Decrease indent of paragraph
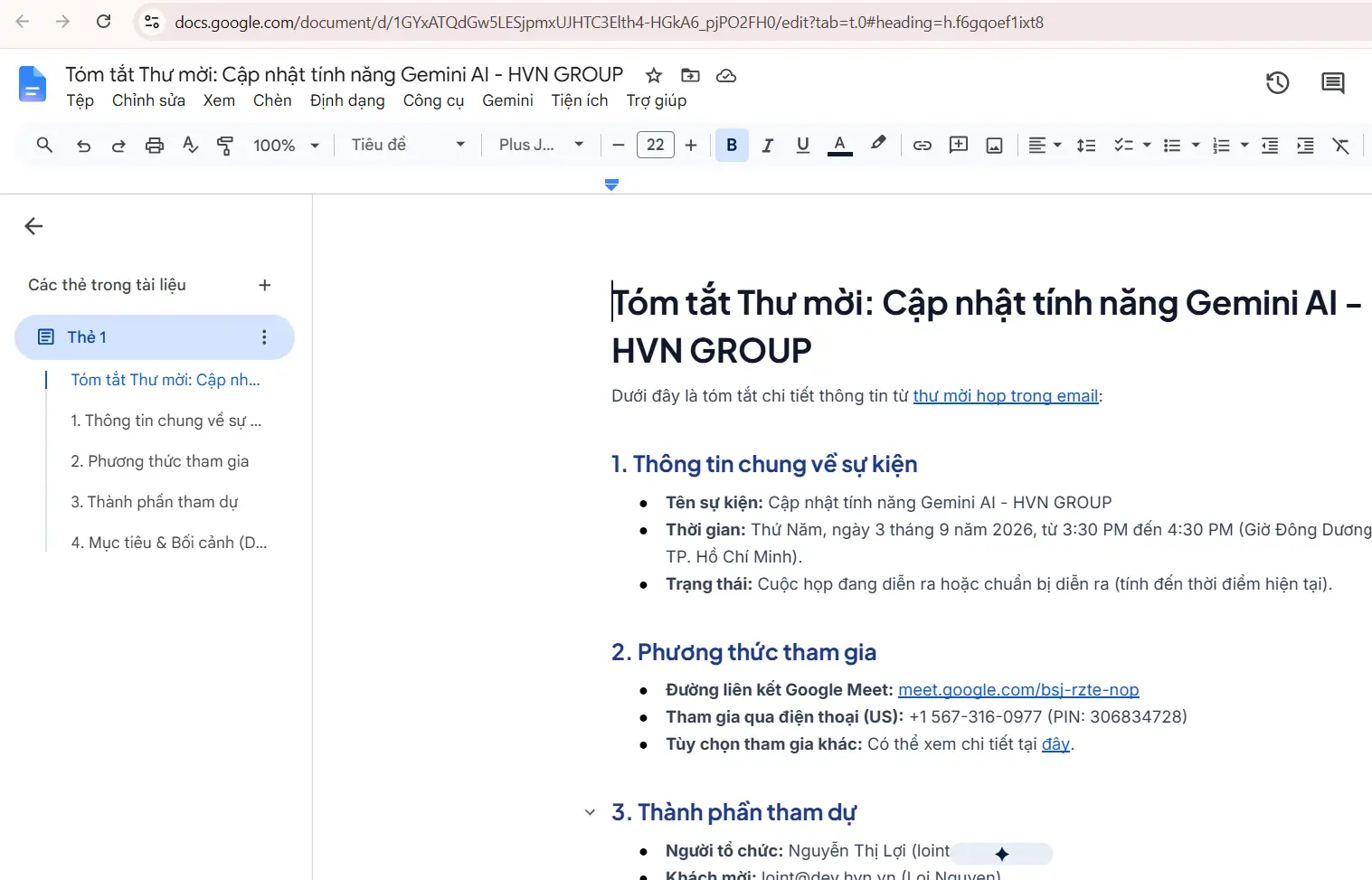This screenshot has width=1372, height=880. tap(1270, 146)
